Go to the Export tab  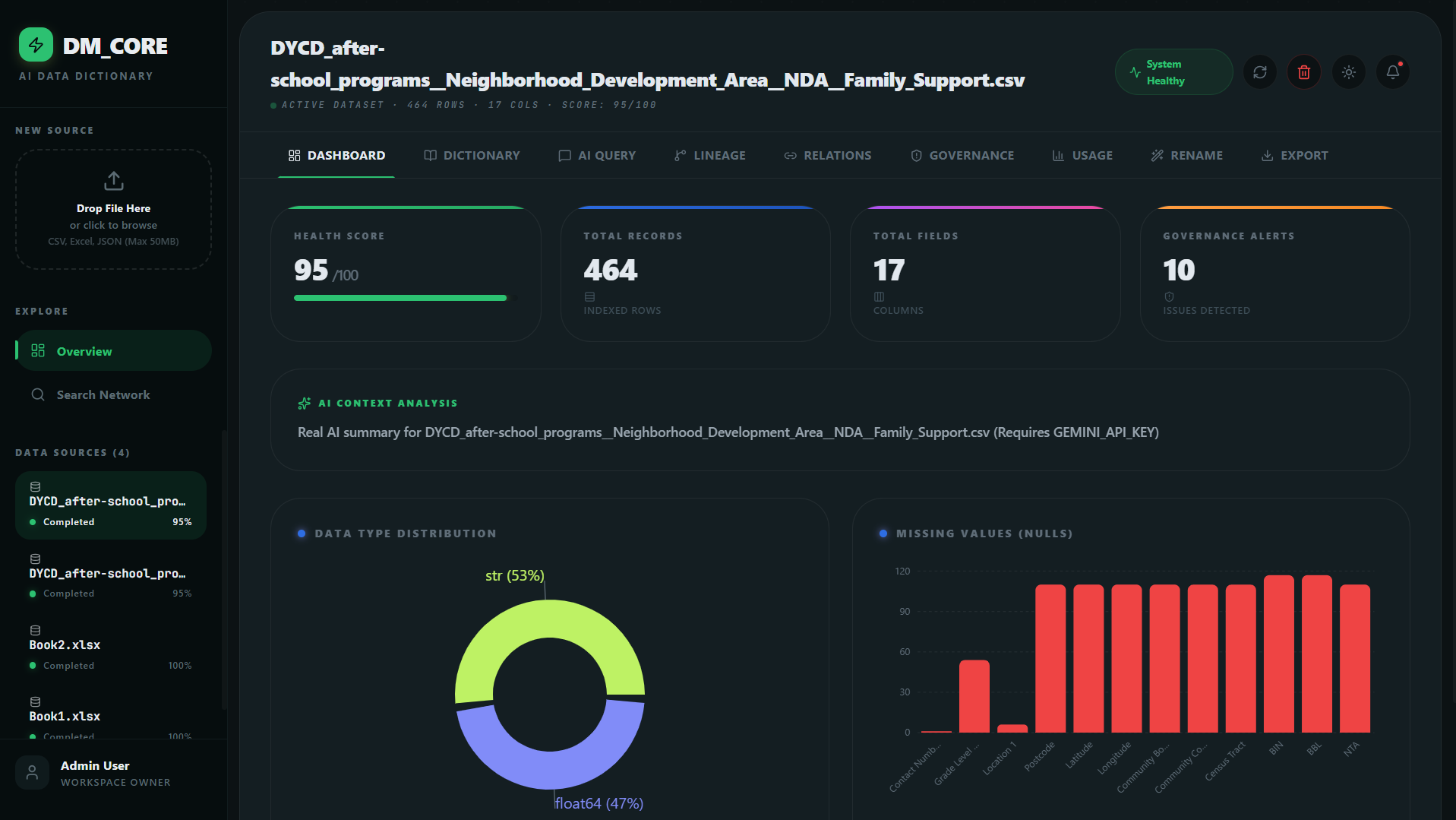pos(1295,155)
